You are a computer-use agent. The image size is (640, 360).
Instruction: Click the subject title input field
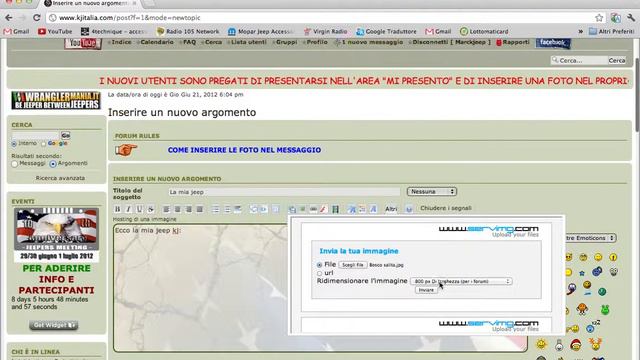click(x=284, y=192)
